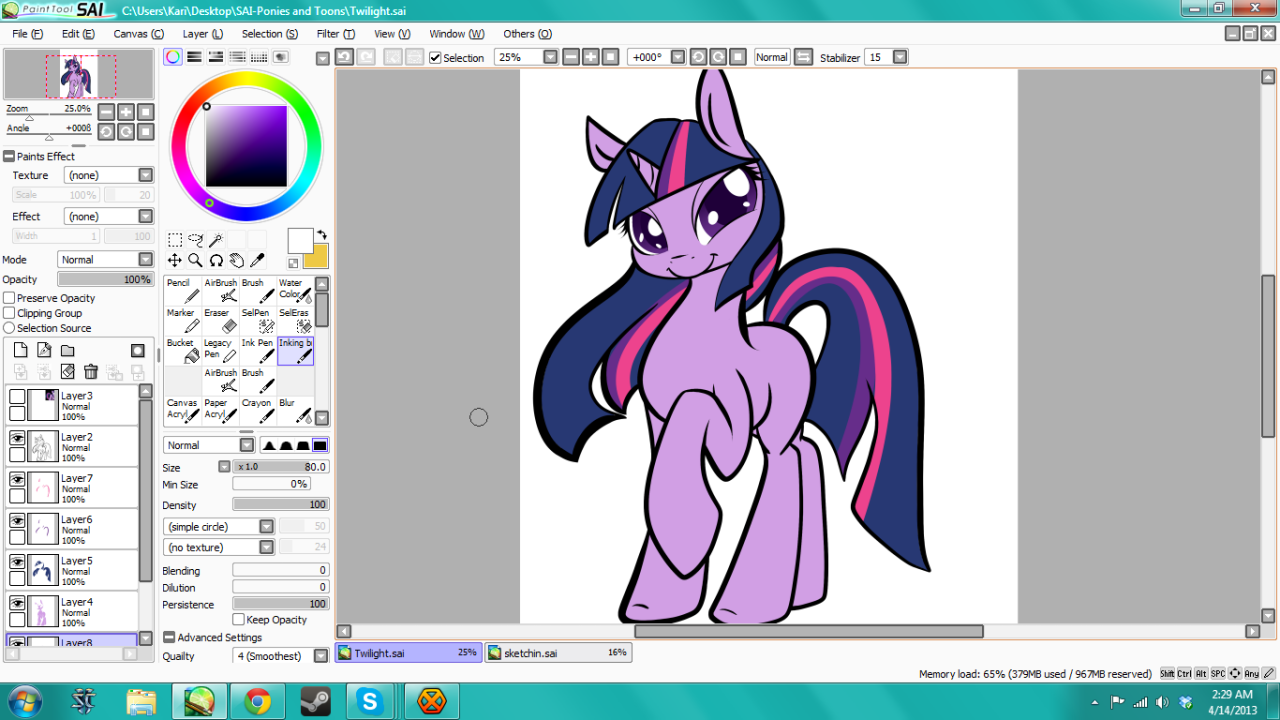
Task: Select the Hand tool
Action: pos(237,260)
